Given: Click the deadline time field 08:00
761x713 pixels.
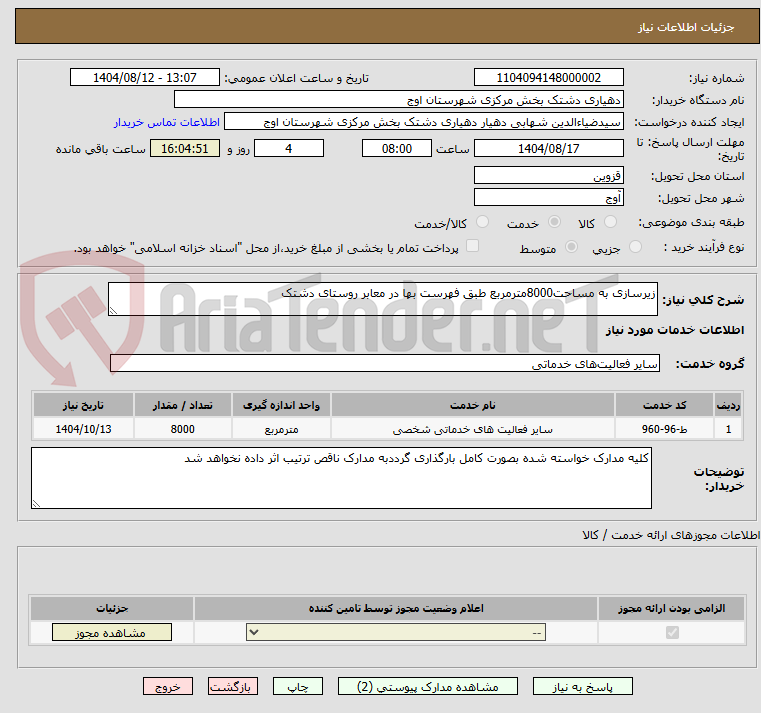Looking at the screenshot, I should pos(397,149).
